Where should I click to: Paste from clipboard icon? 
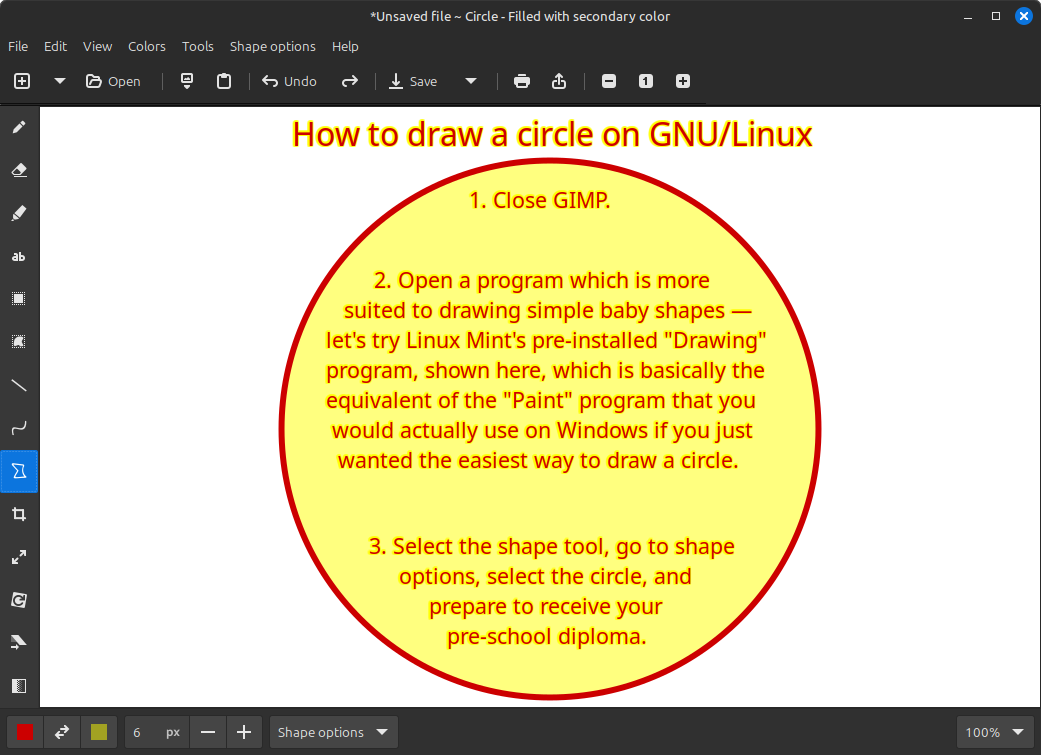click(x=224, y=81)
